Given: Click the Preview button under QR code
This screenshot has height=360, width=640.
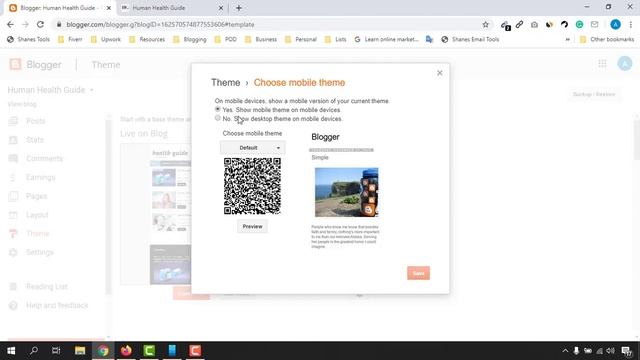Looking at the screenshot, I should coord(252,227).
